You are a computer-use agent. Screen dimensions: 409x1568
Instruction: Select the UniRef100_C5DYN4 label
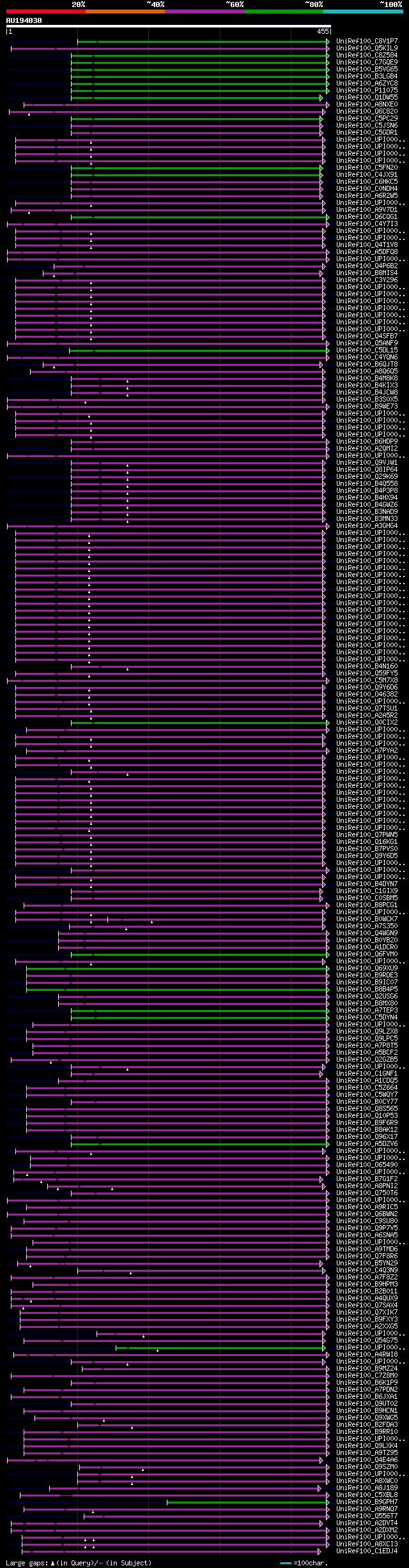coord(367,1017)
